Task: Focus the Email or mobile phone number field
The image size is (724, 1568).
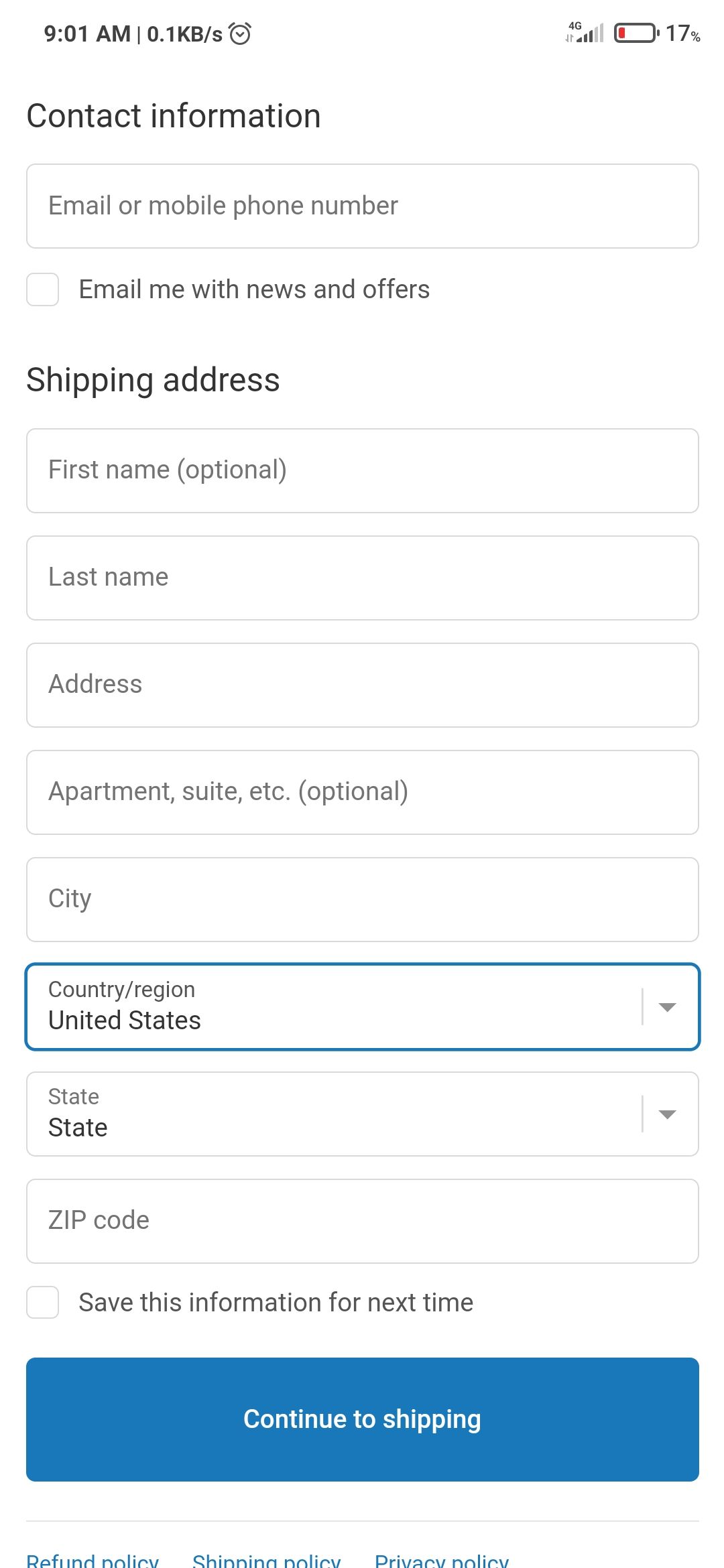Action: click(x=362, y=206)
